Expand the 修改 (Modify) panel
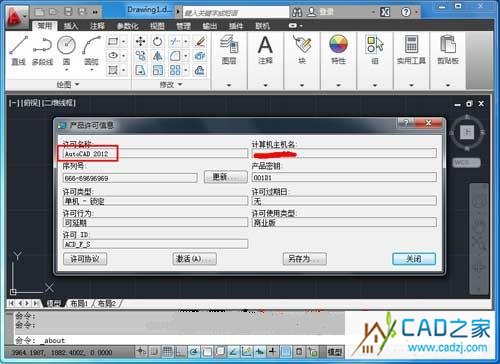Viewport: 500px width, 364px height. [x=171, y=85]
